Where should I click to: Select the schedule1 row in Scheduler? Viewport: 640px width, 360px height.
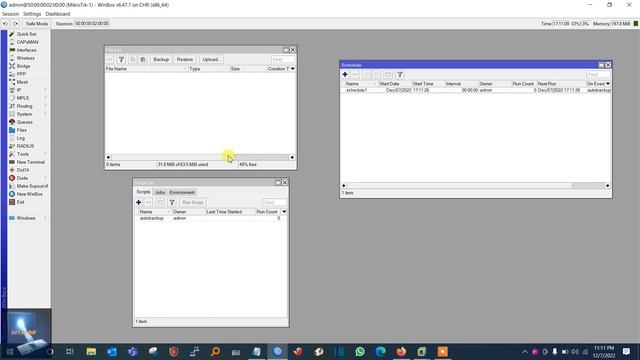click(476, 90)
